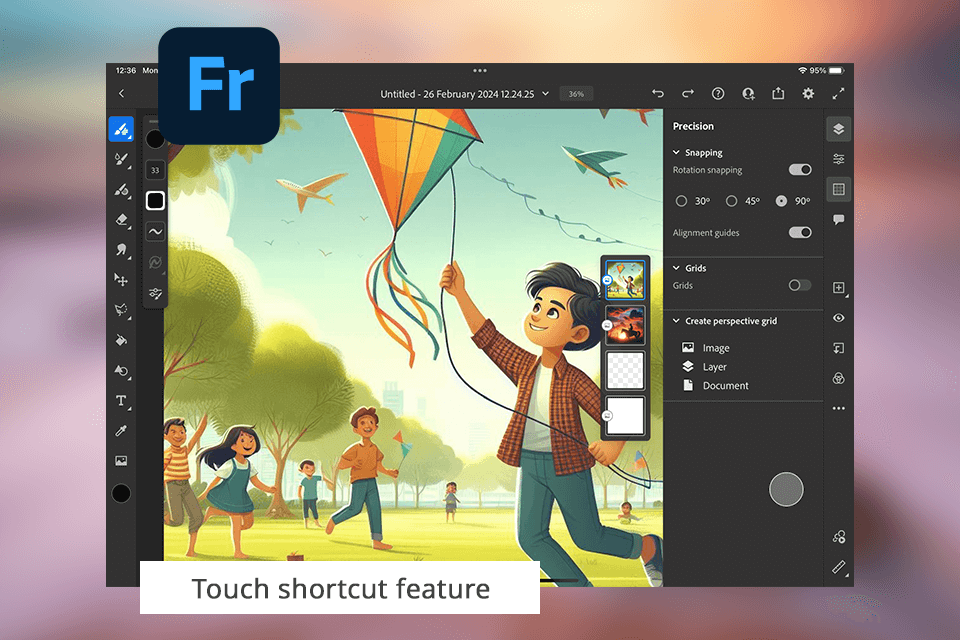Screen dimensions: 960x640
Task: Open the Share export icon
Action: [x=778, y=93]
